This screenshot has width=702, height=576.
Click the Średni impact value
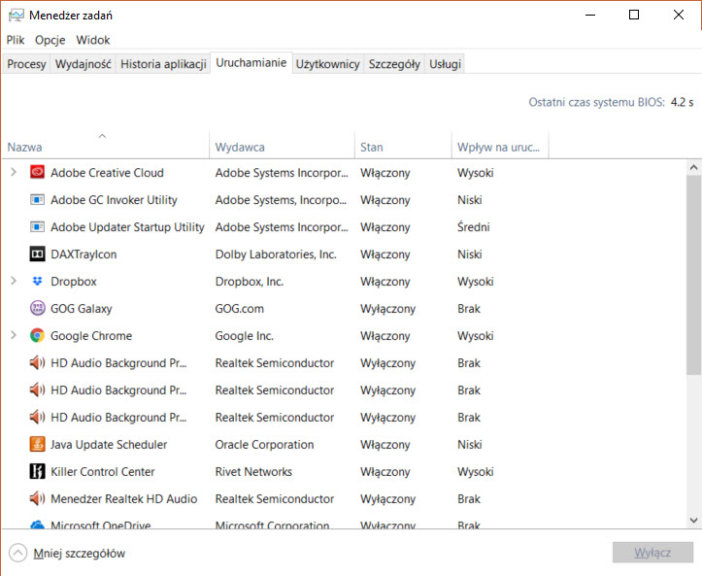(473, 227)
